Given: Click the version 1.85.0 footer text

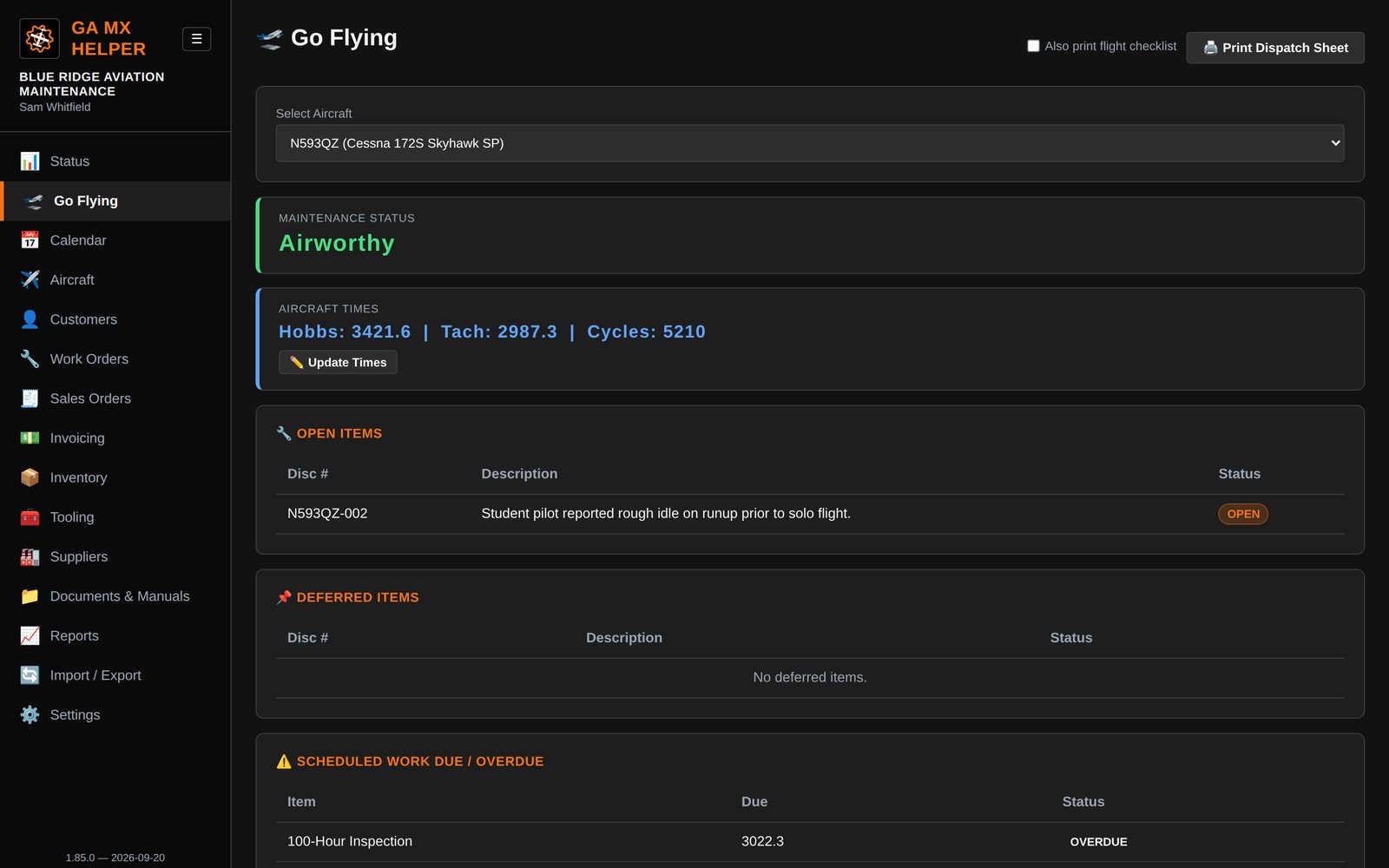Looking at the screenshot, I should point(115,858).
